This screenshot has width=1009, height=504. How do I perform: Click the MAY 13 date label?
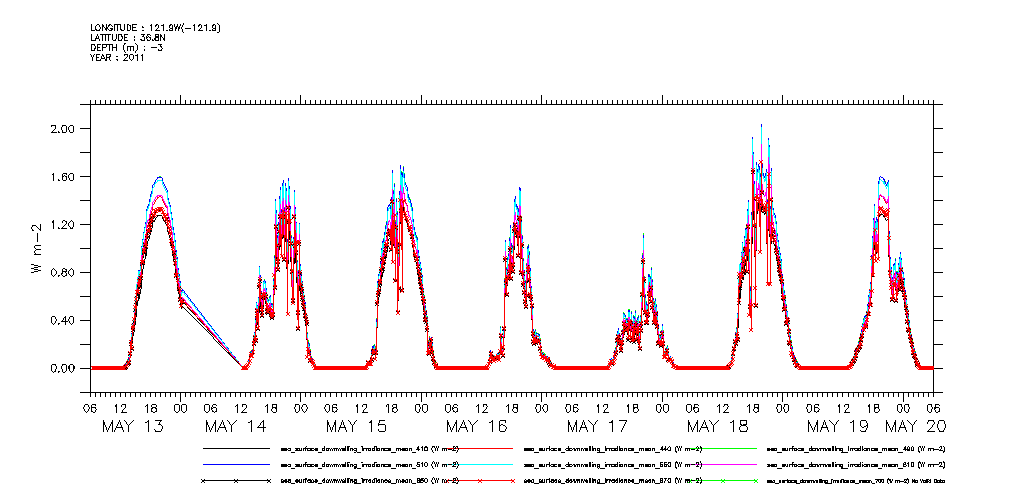click(133, 426)
